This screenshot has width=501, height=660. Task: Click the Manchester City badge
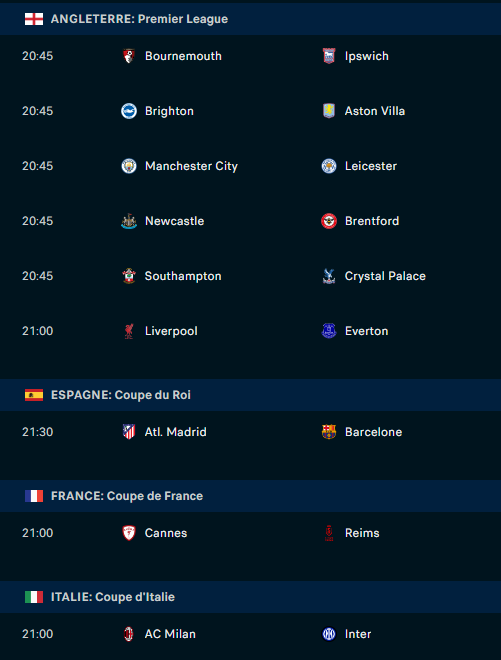pyautogui.click(x=129, y=166)
